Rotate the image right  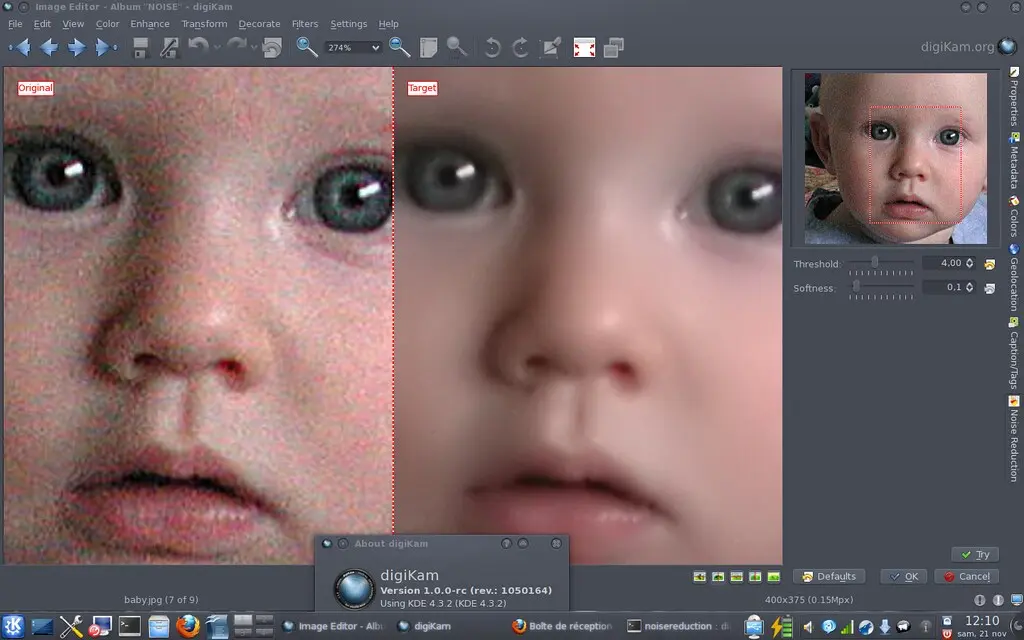pos(520,47)
